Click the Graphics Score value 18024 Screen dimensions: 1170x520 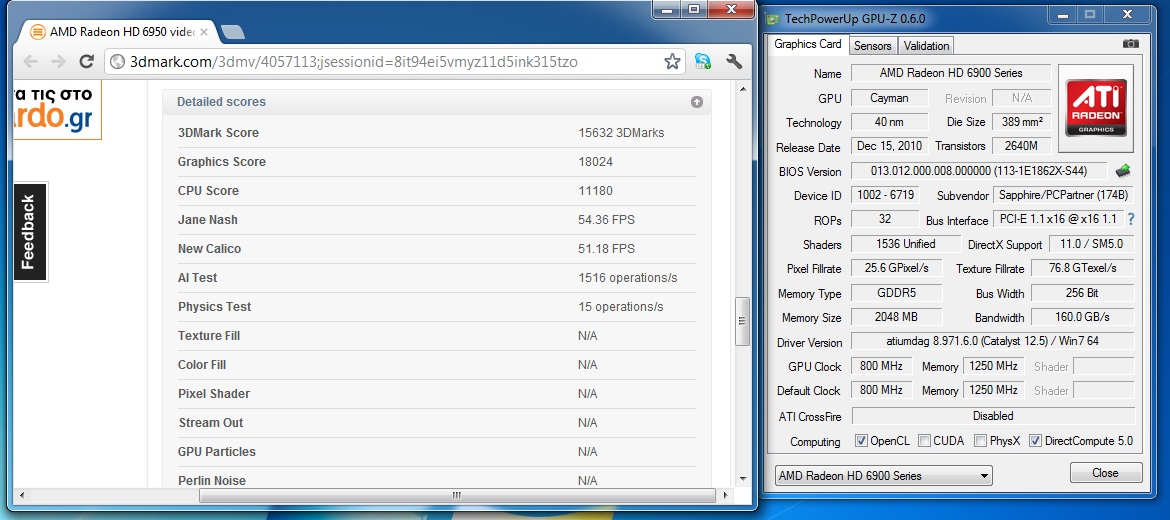(x=595, y=162)
